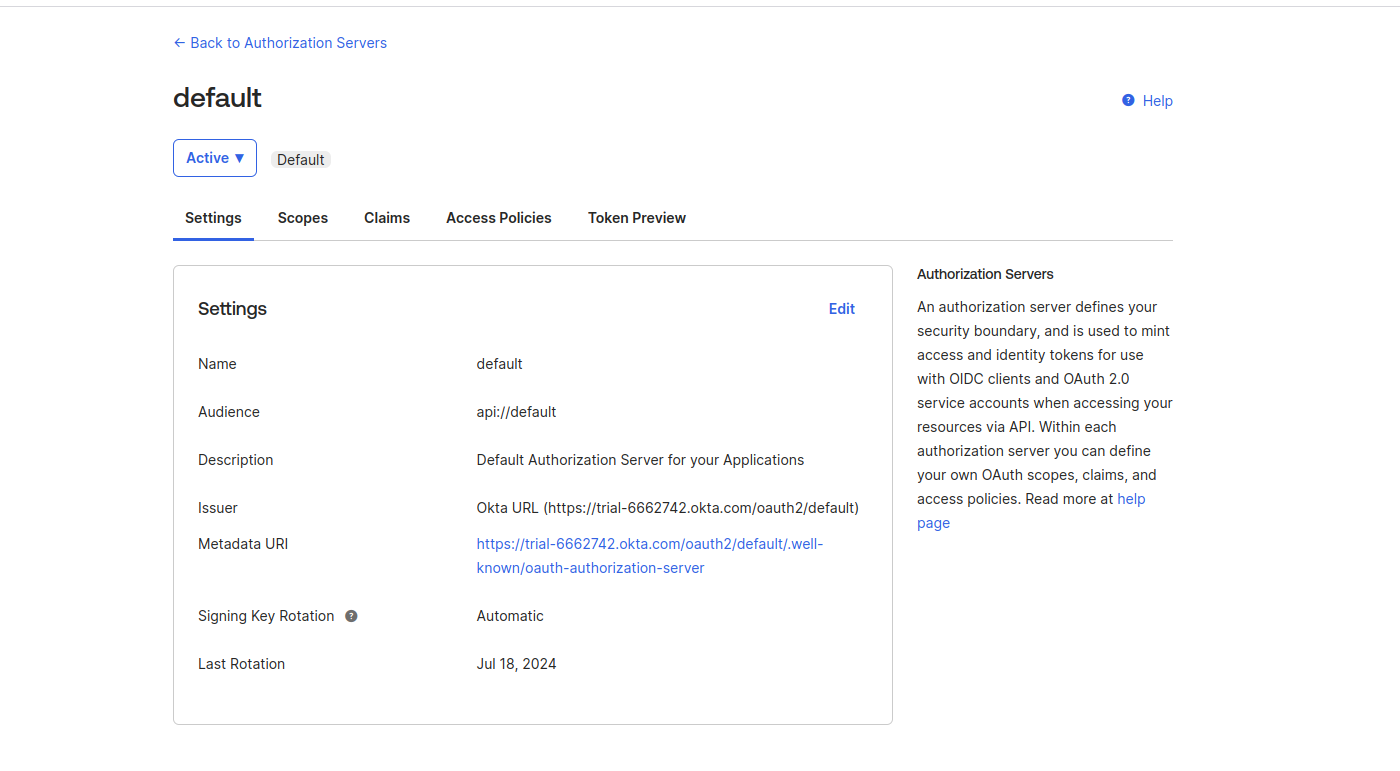Switch to the Scopes tab

click(x=303, y=218)
